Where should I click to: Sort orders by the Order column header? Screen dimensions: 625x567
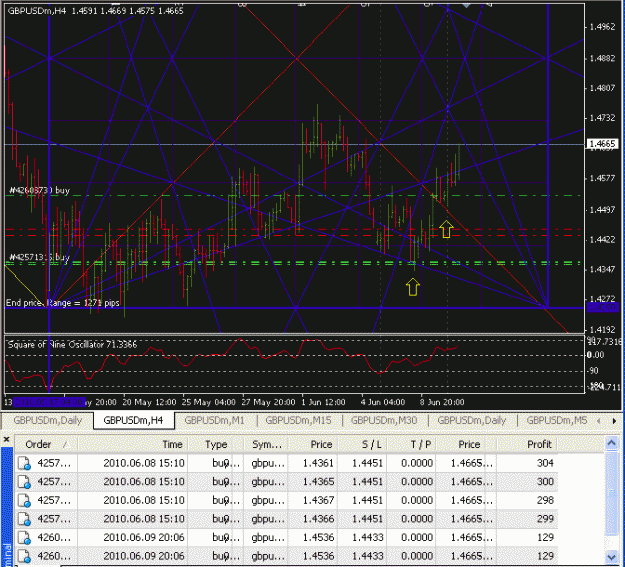[46, 444]
